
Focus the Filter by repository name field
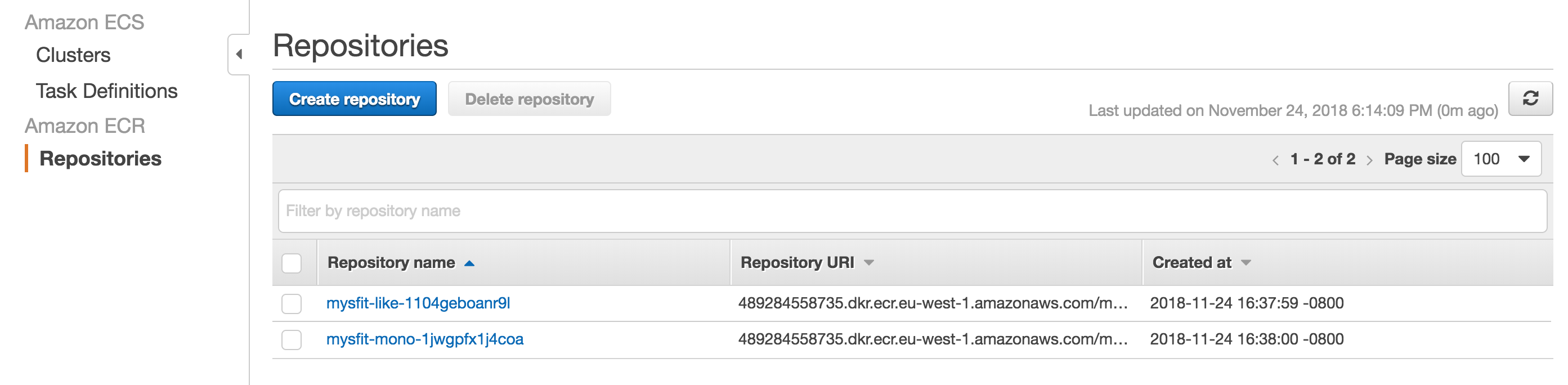912,211
